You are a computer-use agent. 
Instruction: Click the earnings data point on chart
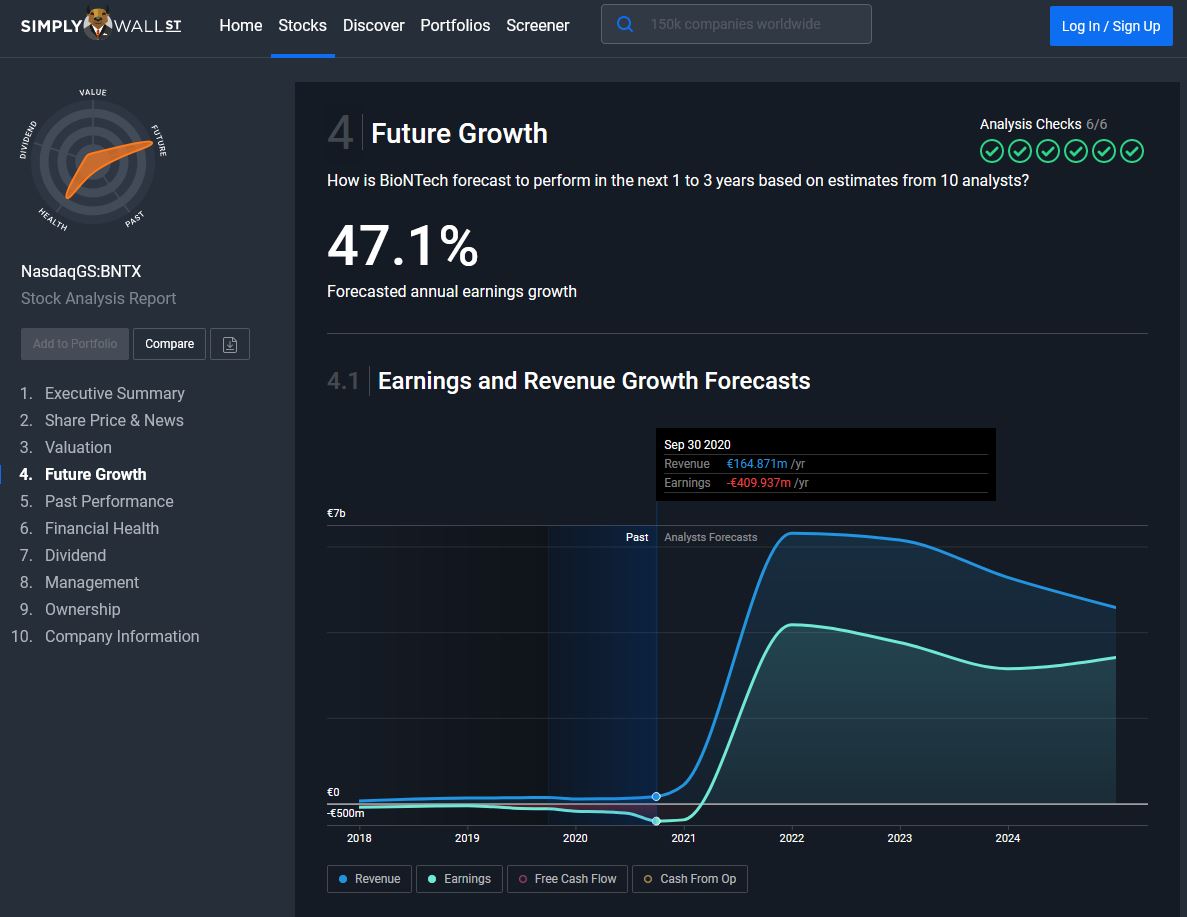[x=656, y=821]
